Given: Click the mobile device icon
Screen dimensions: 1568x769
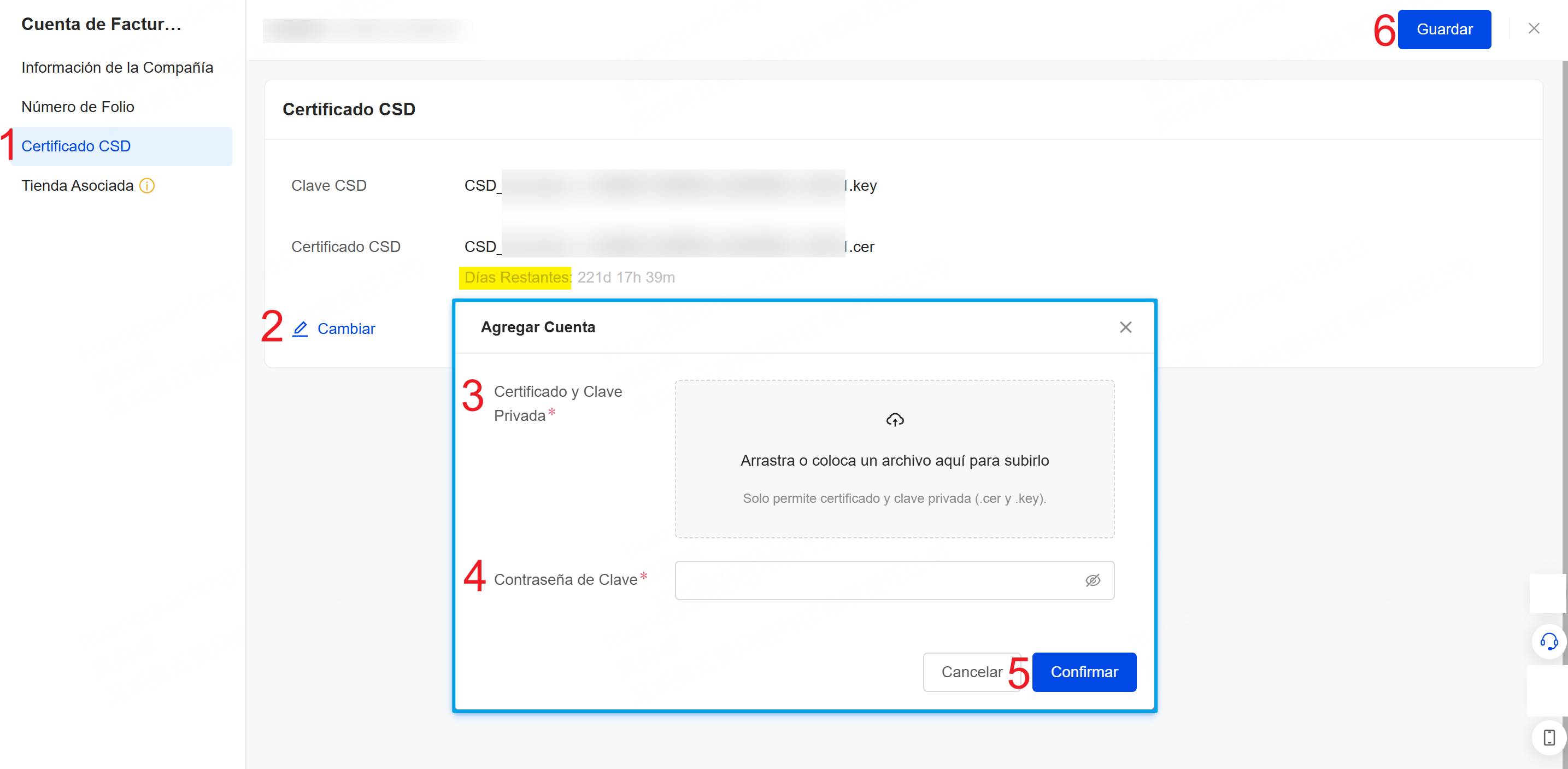Looking at the screenshot, I should [x=1548, y=737].
